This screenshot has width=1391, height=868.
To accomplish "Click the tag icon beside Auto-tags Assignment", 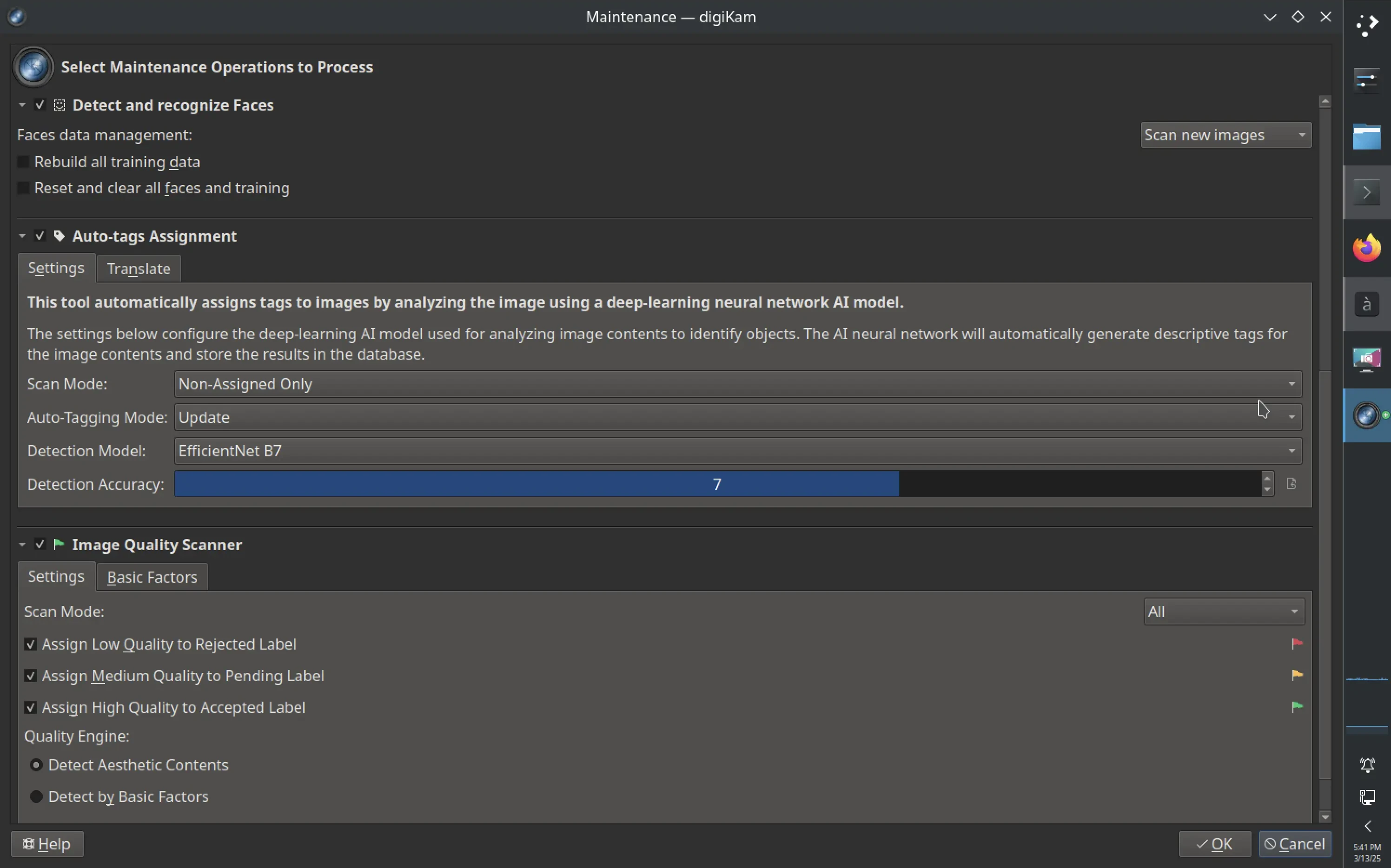I will pos(58,236).
